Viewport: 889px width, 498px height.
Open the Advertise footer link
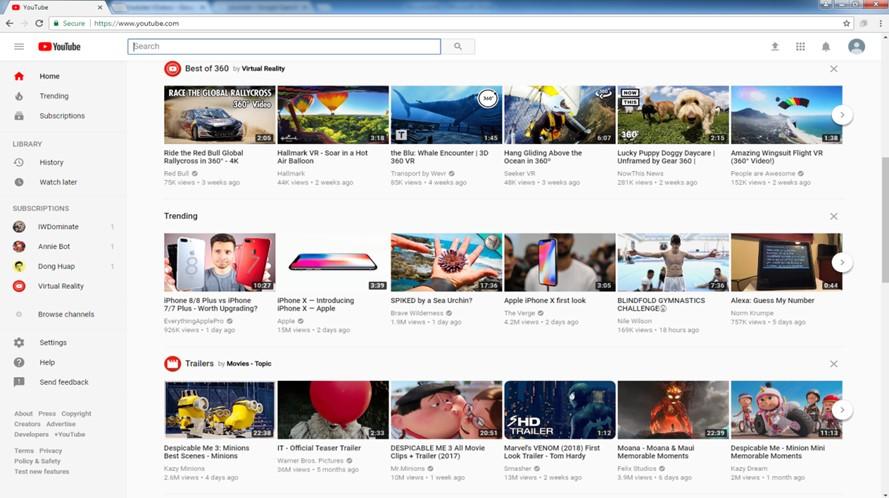click(x=61, y=424)
